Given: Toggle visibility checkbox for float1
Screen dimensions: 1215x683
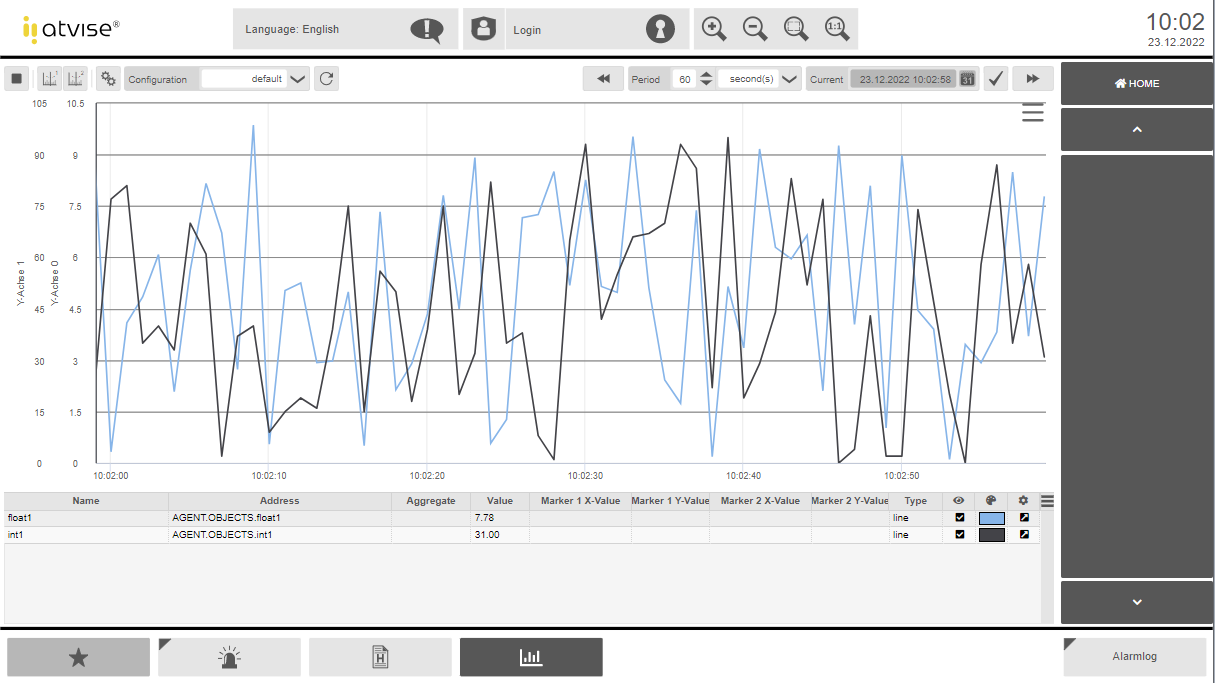Looking at the screenshot, I should [x=960, y=518].
